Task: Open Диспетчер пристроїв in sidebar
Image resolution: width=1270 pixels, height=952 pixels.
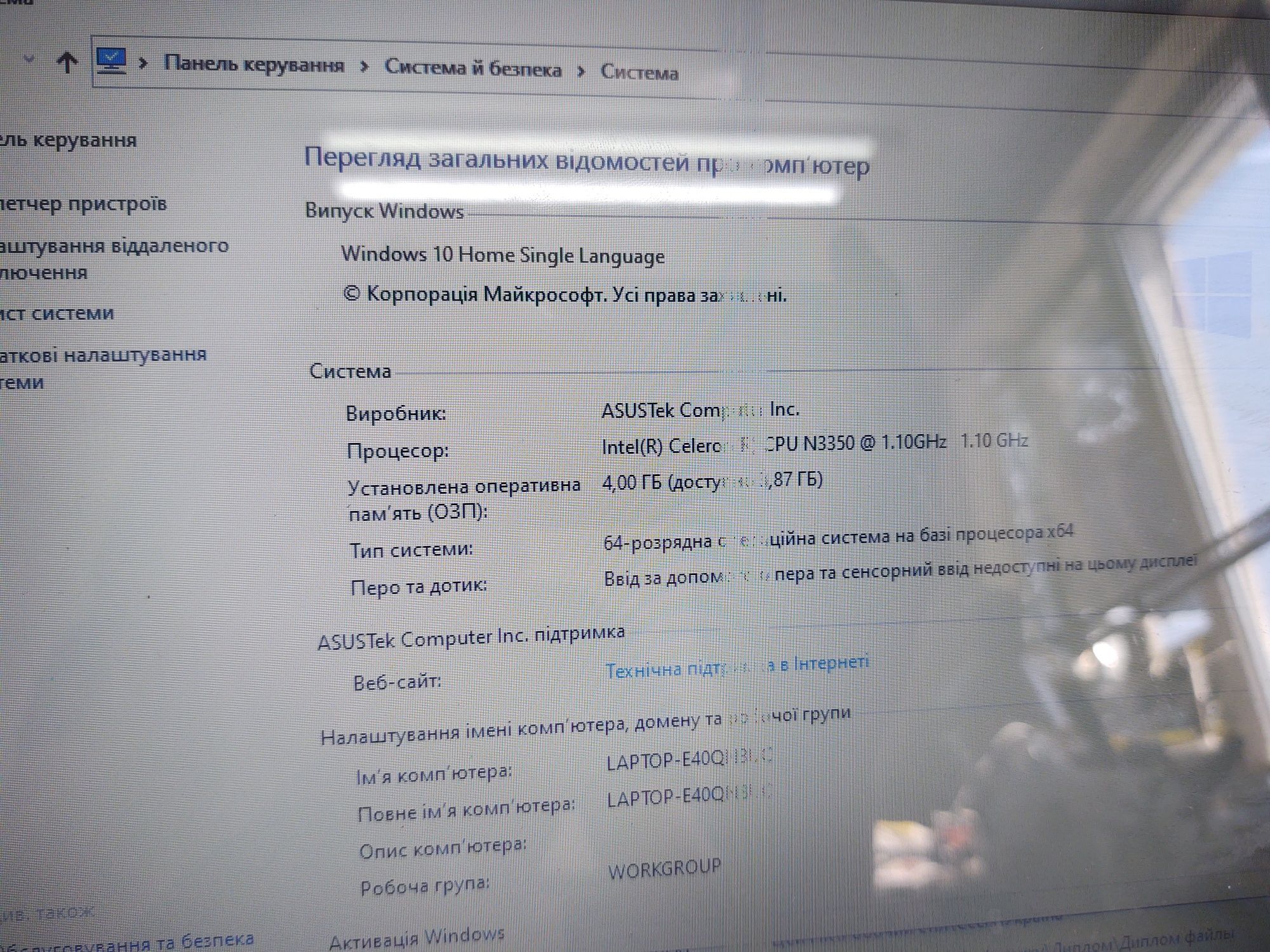Action: (83, 204)
